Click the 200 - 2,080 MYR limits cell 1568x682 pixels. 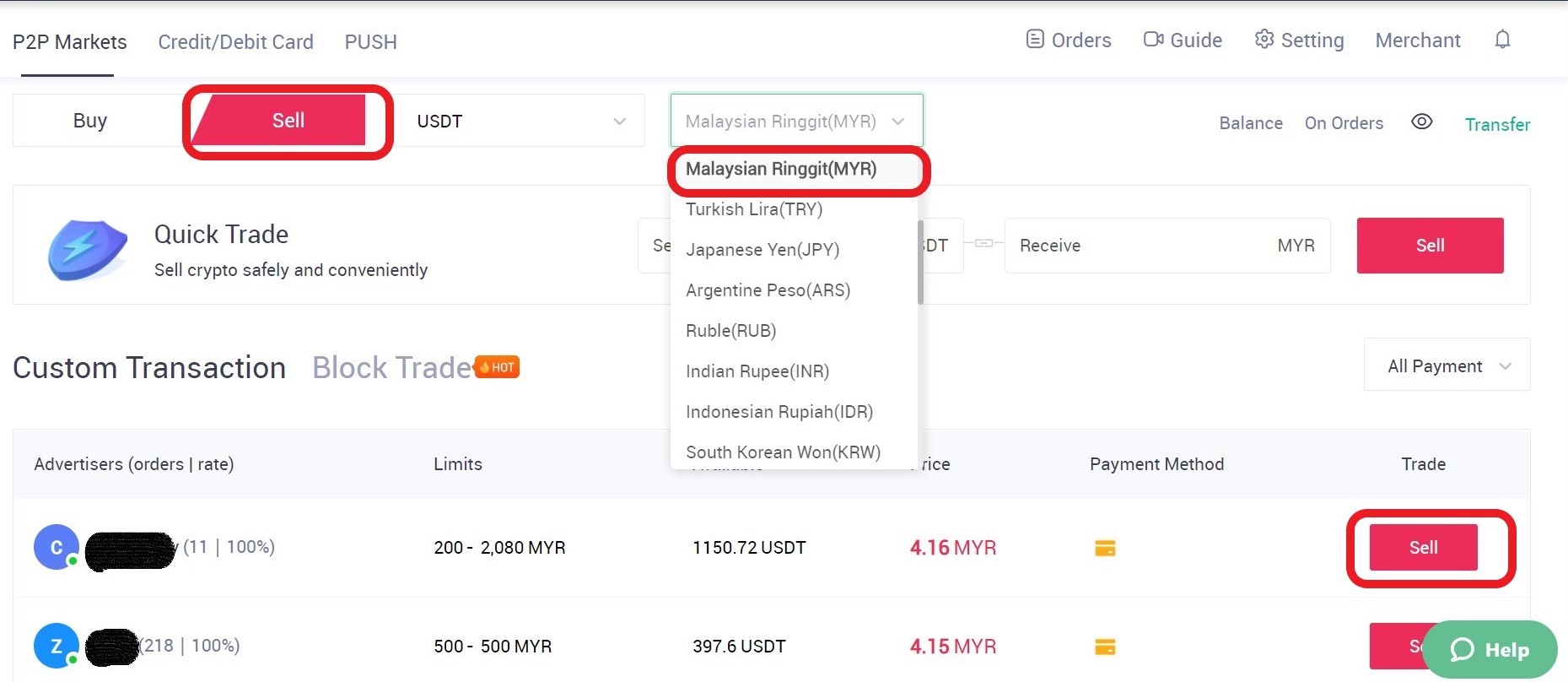(x=499, y=548)
